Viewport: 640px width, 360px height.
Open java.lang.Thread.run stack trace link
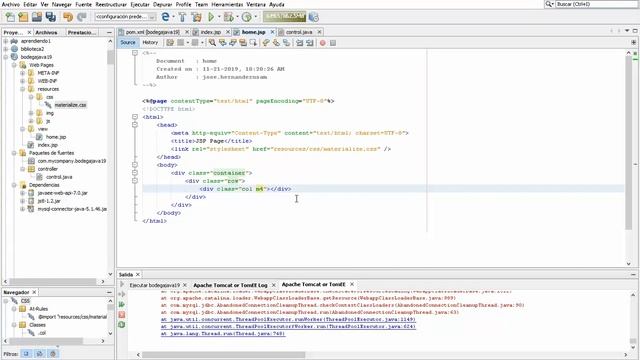point(223,333)
